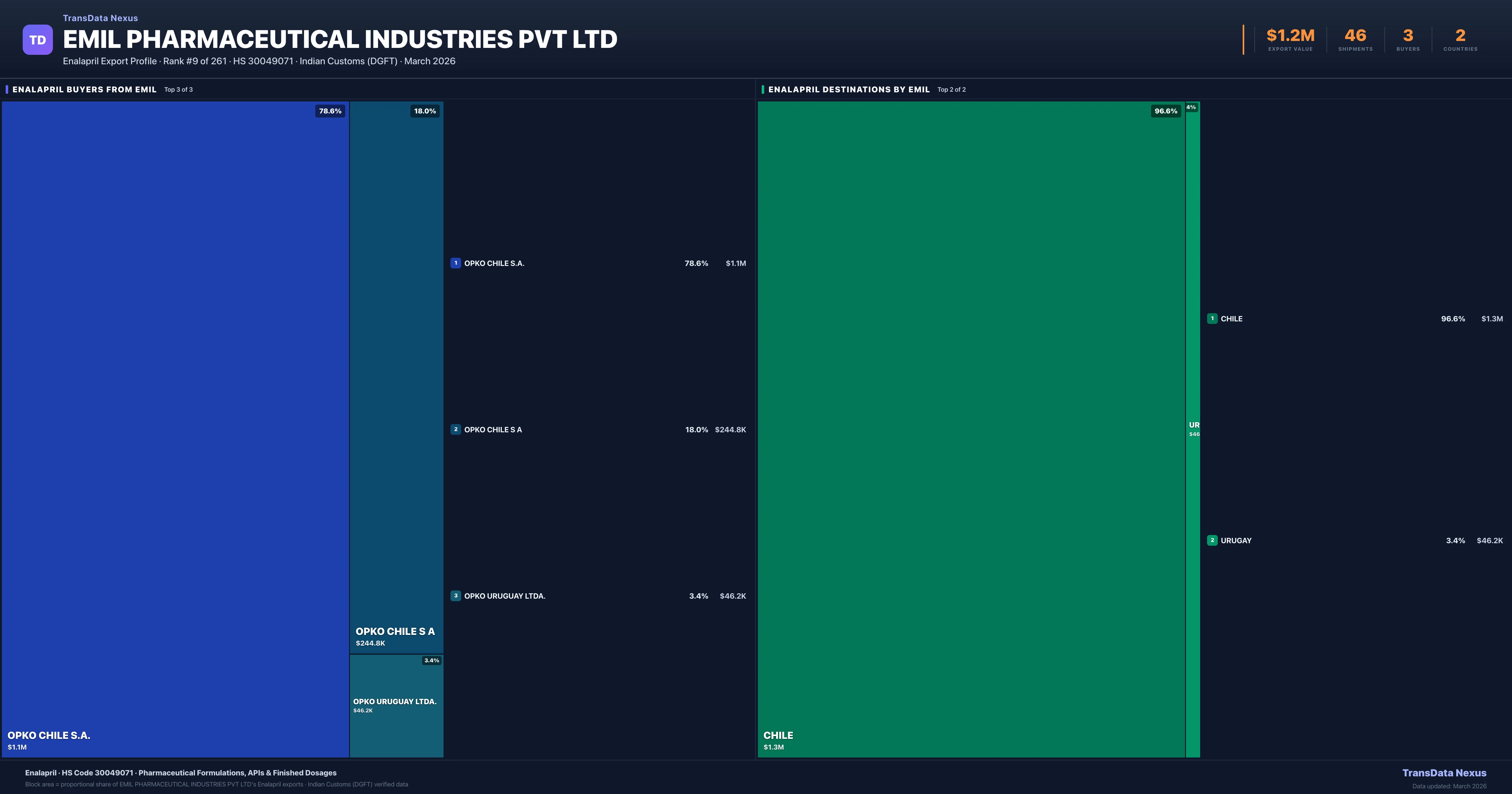This screenshot has height=794, width=1512.
Task: Click the Enalapril Destinations By Emil header
Action: 849,89
